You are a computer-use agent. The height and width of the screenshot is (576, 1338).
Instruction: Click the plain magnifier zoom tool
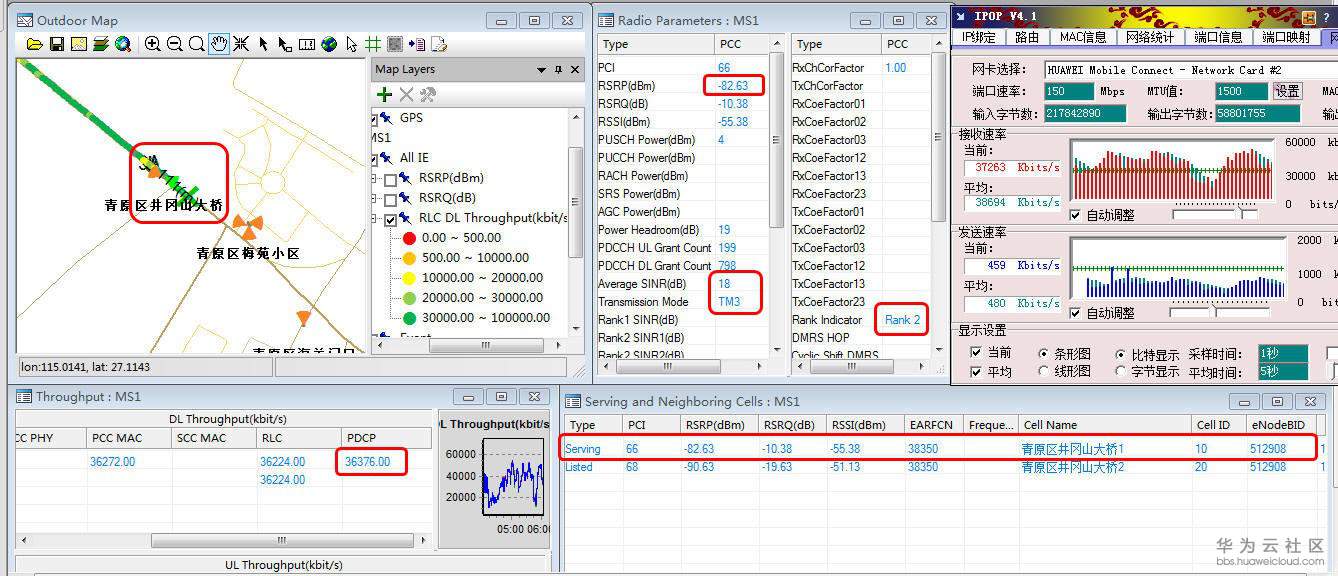pos(197,44)
